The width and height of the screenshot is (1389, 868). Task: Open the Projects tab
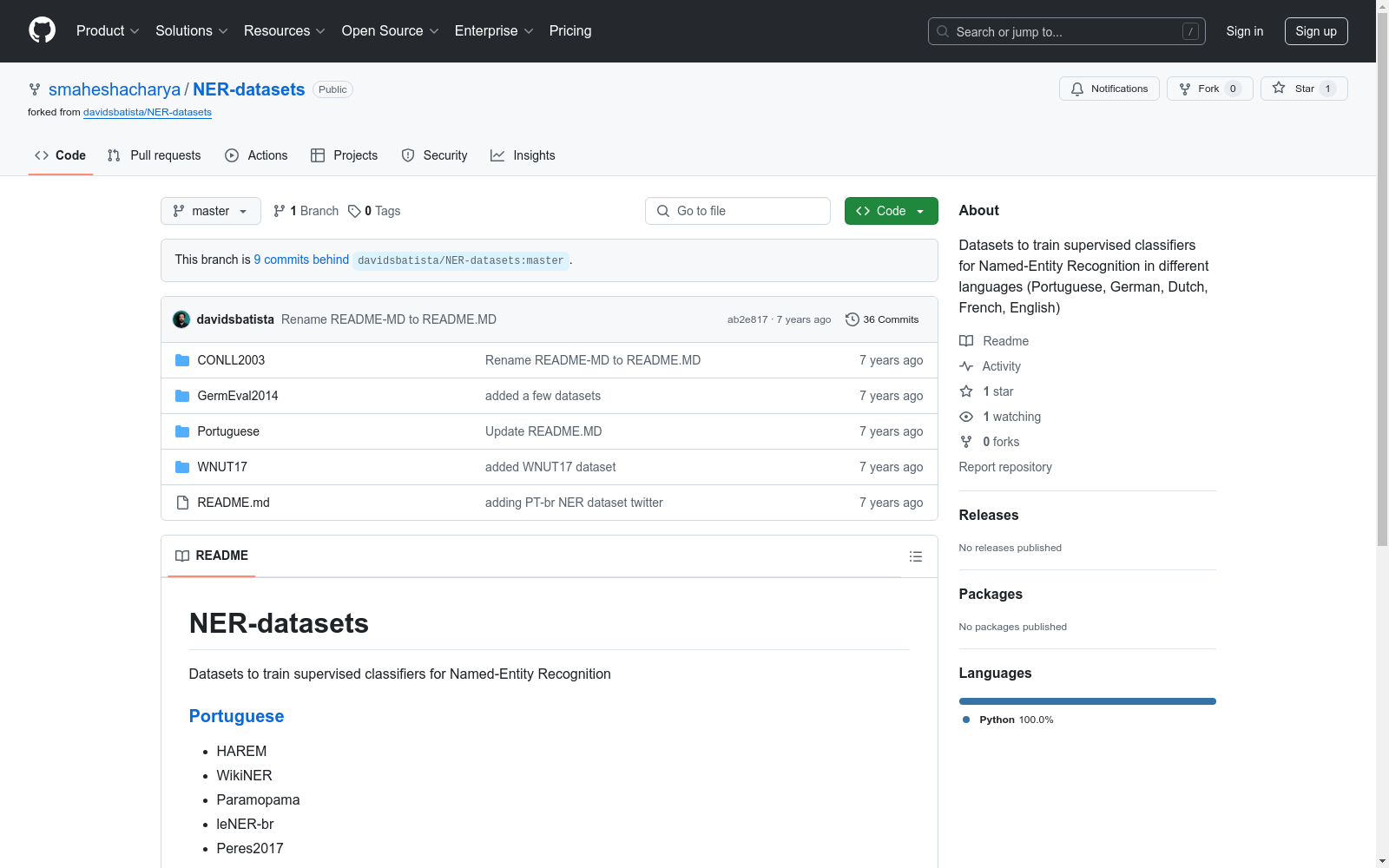tap(345, 155)
